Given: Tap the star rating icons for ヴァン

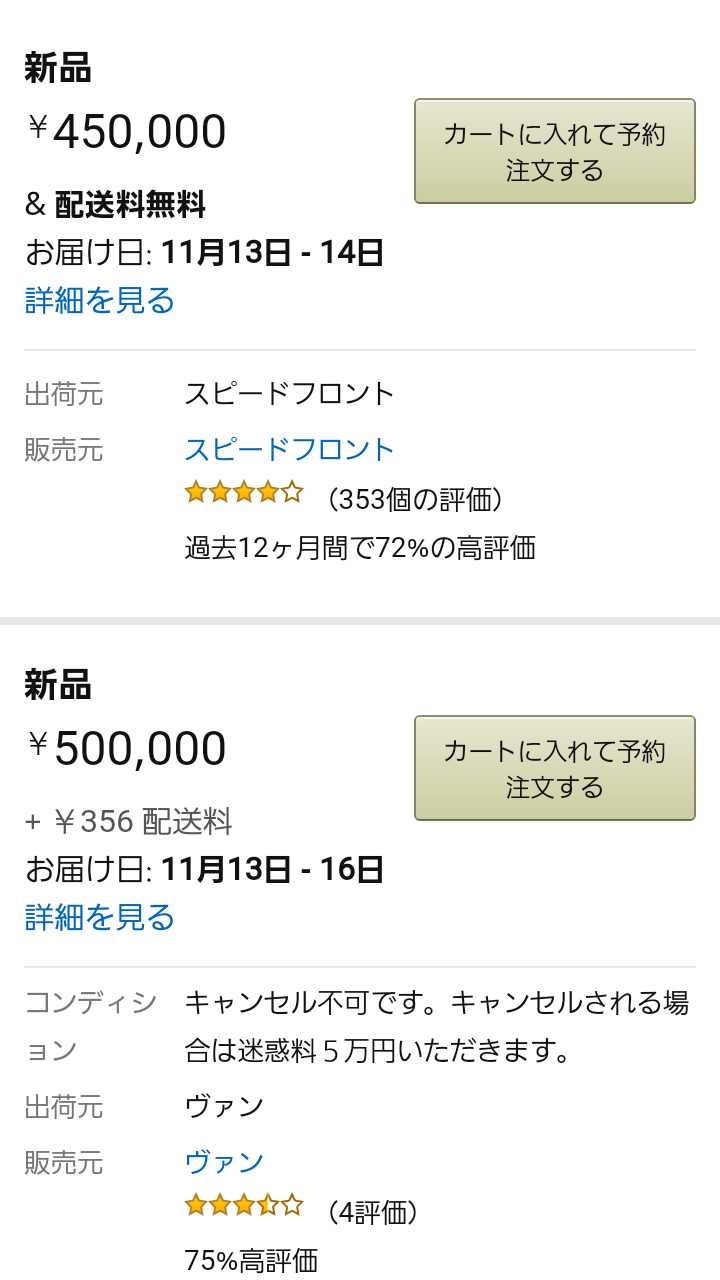Looking at the screenshot, I should click(x=243, y=1205).
